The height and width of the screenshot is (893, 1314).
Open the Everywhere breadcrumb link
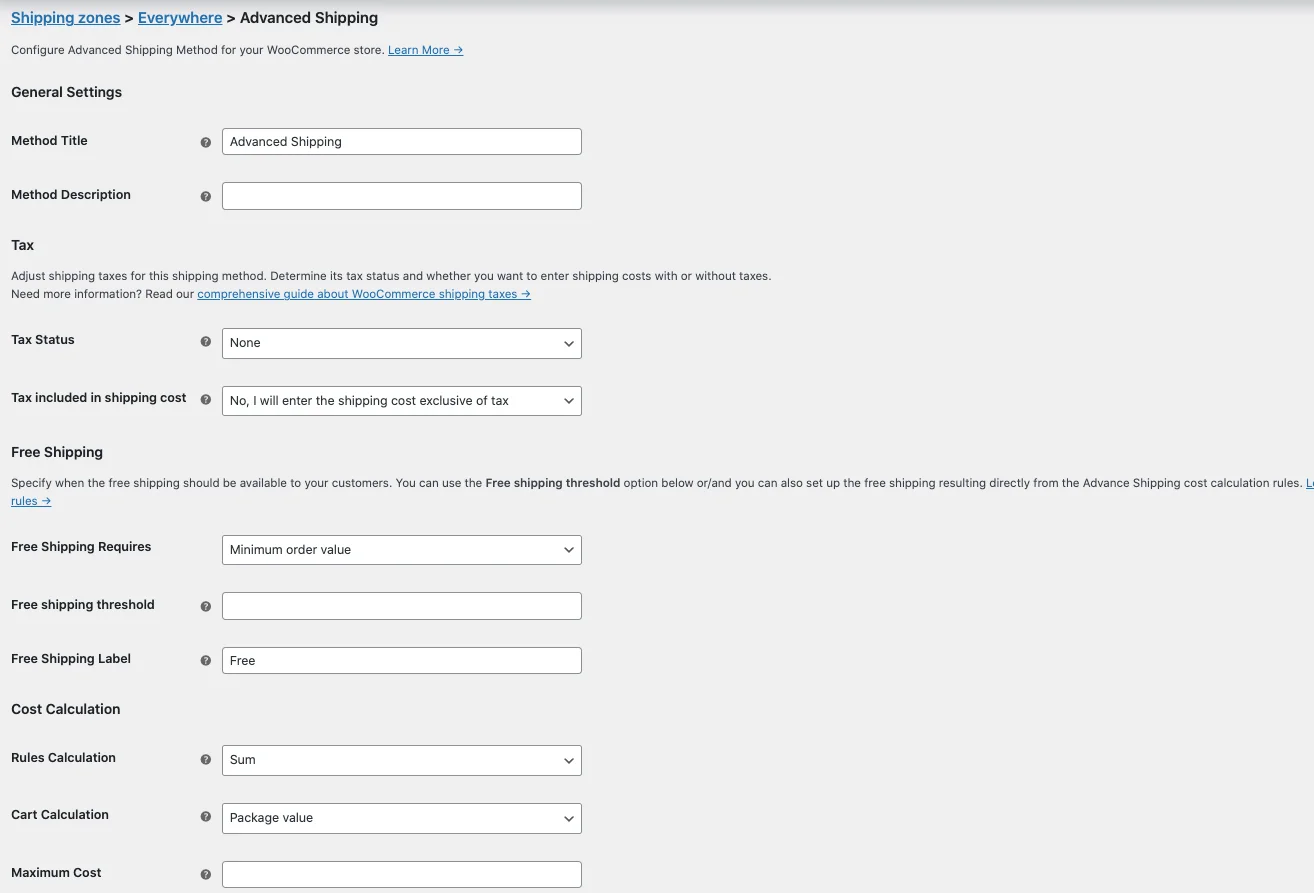pyautogui.click(x=180, y=18)
